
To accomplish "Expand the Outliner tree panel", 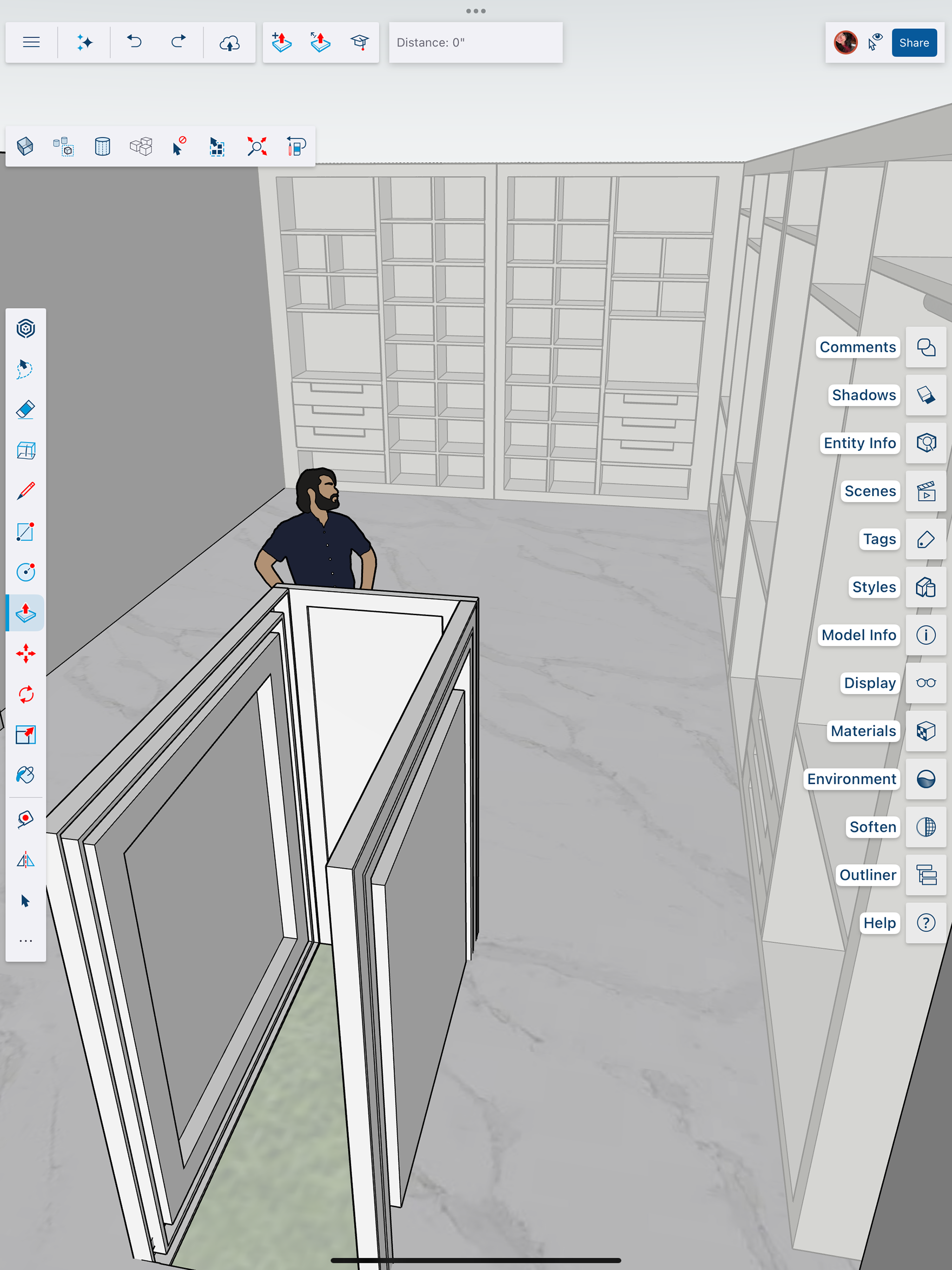I will (x=926, y=875).
